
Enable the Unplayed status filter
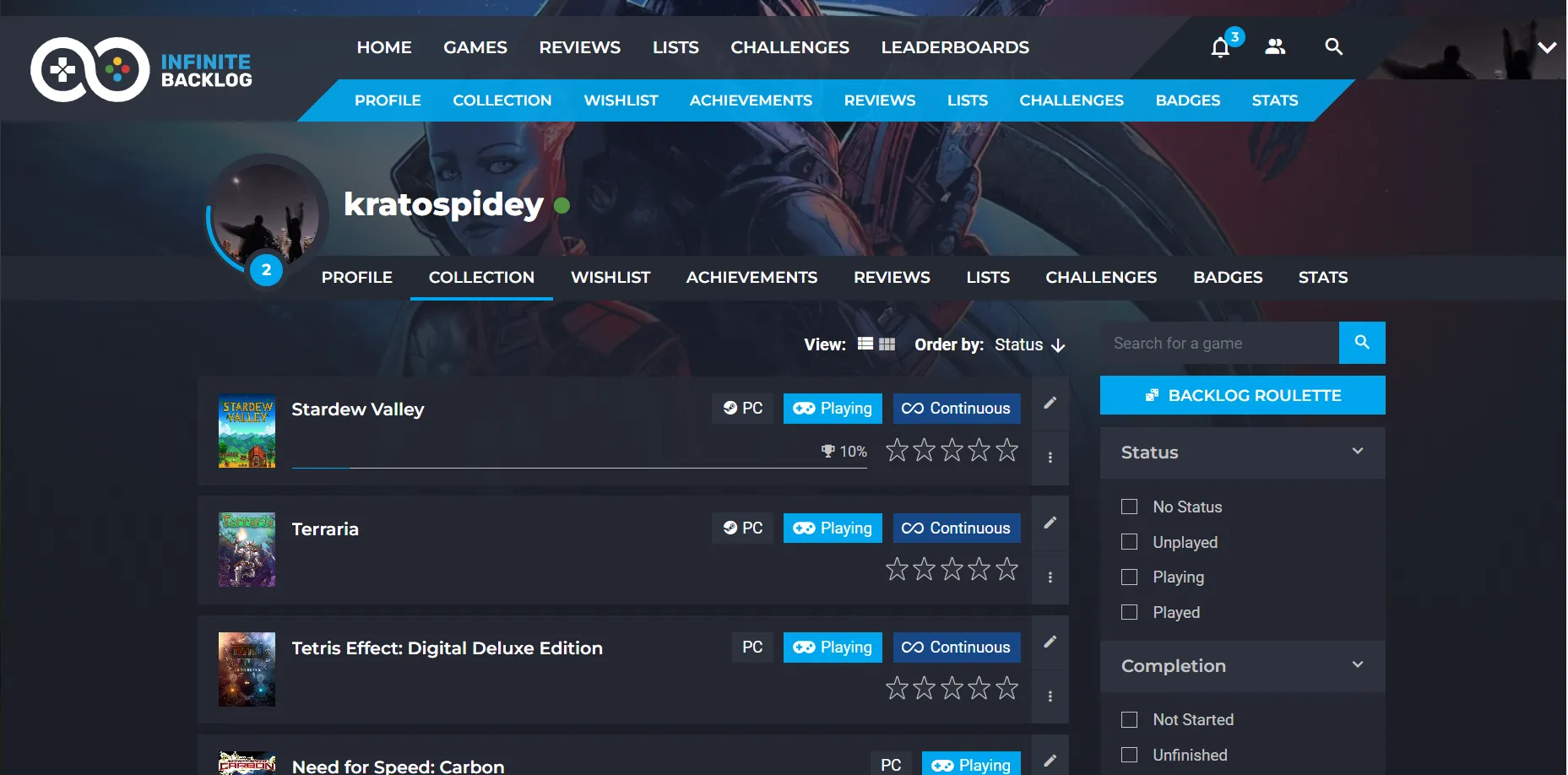pos(1129,542)
